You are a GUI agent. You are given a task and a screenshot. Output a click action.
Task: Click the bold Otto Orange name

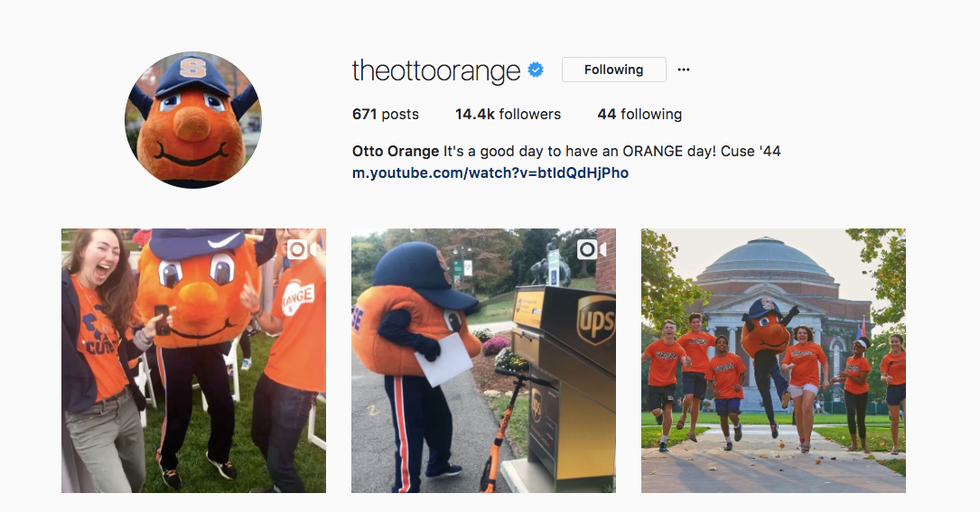[x=396, y=151]
